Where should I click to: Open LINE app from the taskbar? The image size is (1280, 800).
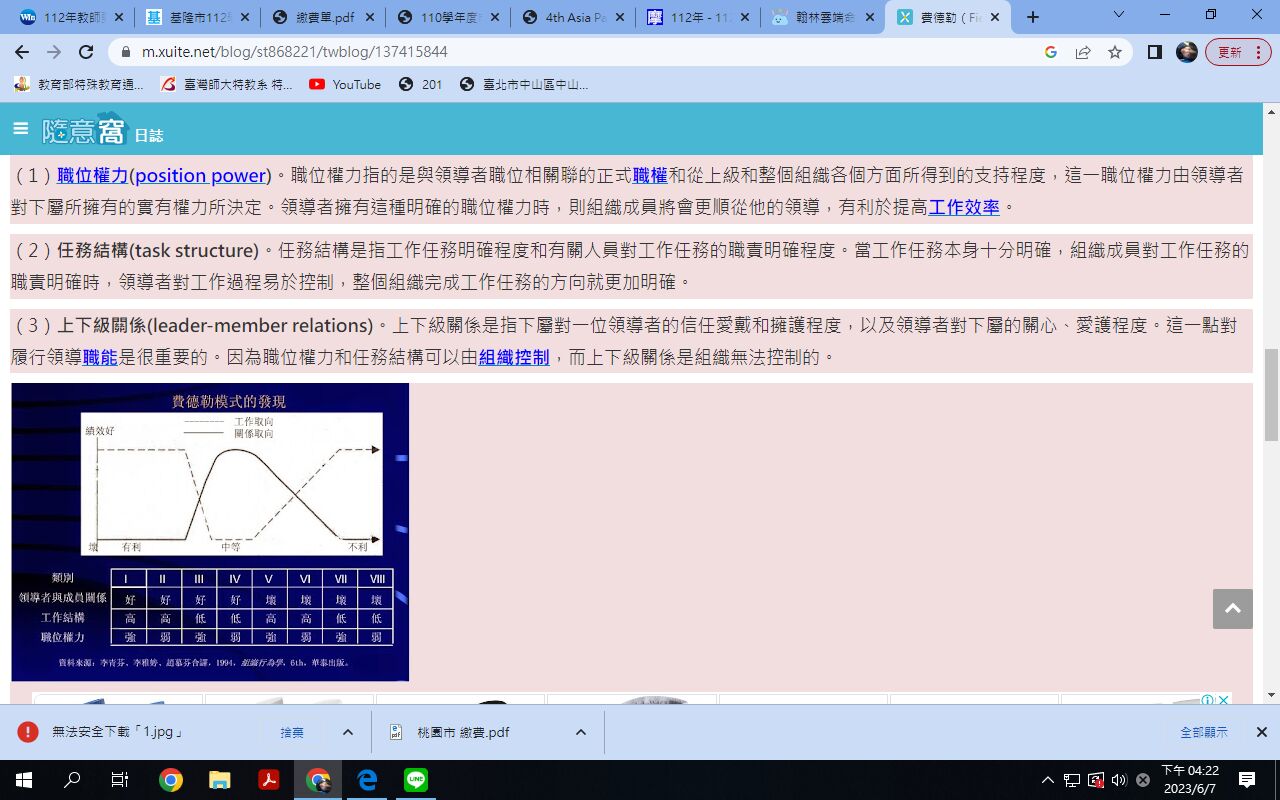[415, 780]
